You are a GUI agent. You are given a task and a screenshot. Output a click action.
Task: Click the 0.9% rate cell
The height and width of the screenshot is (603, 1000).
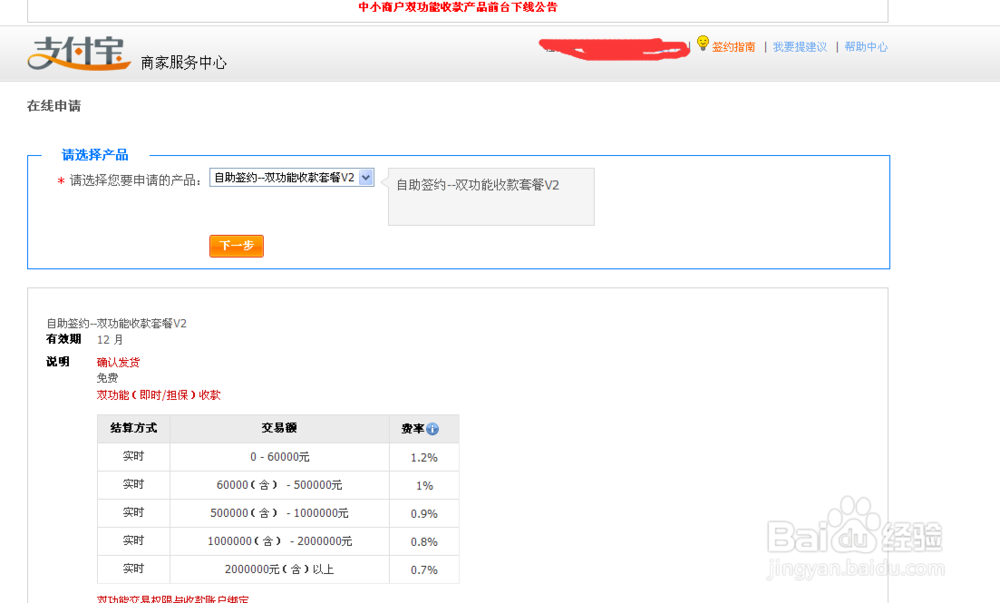[424, 513]
